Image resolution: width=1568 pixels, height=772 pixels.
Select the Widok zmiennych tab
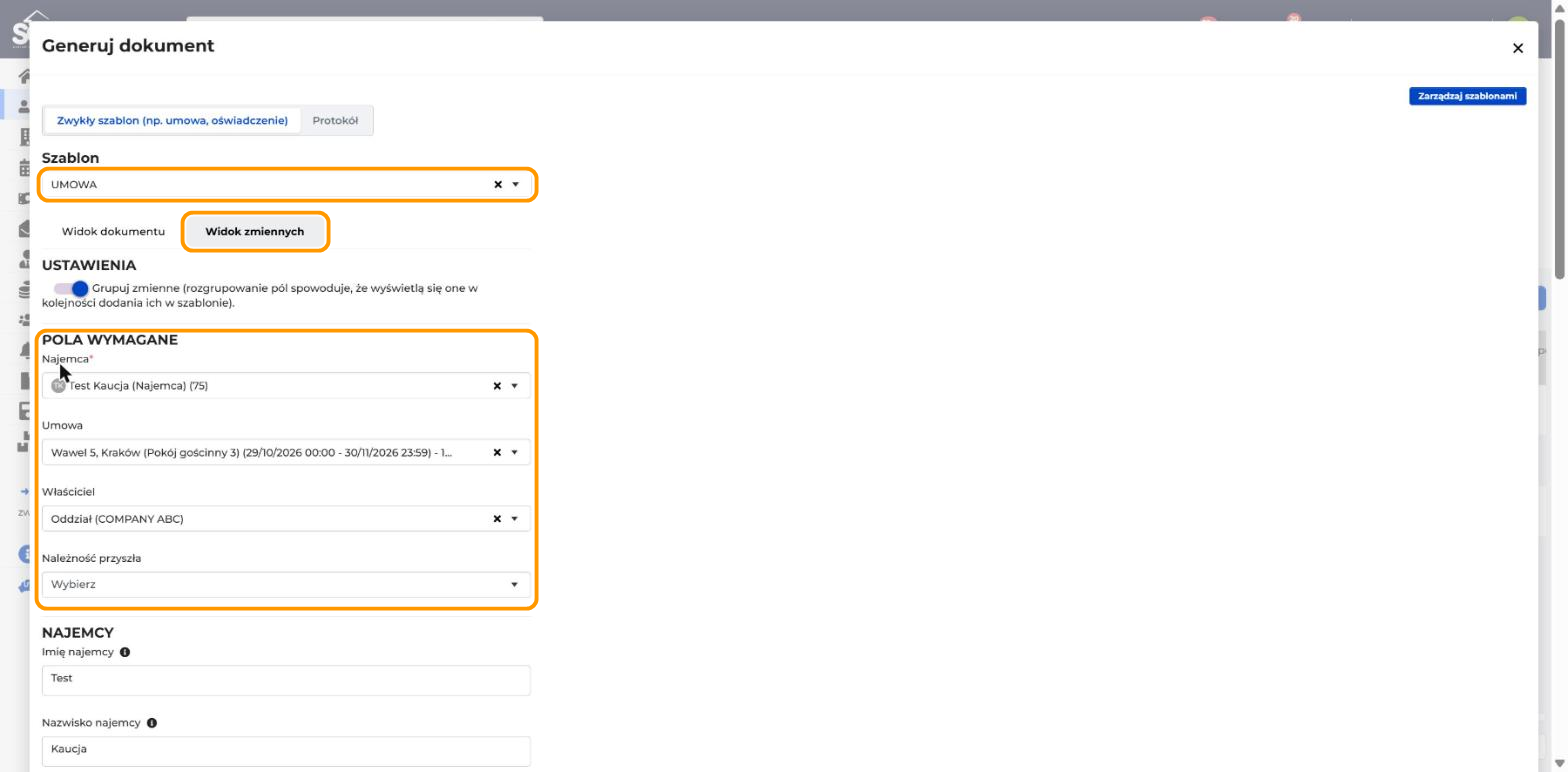pos(255,232)
